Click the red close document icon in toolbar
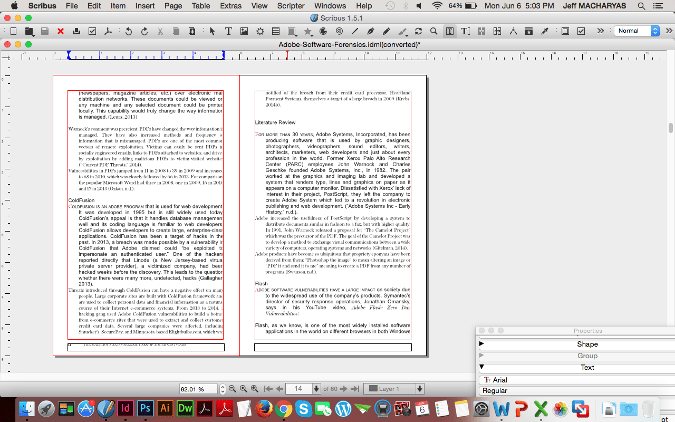Image resolution: width=675 pixels, height=422 pixels. tap(62, 32)
